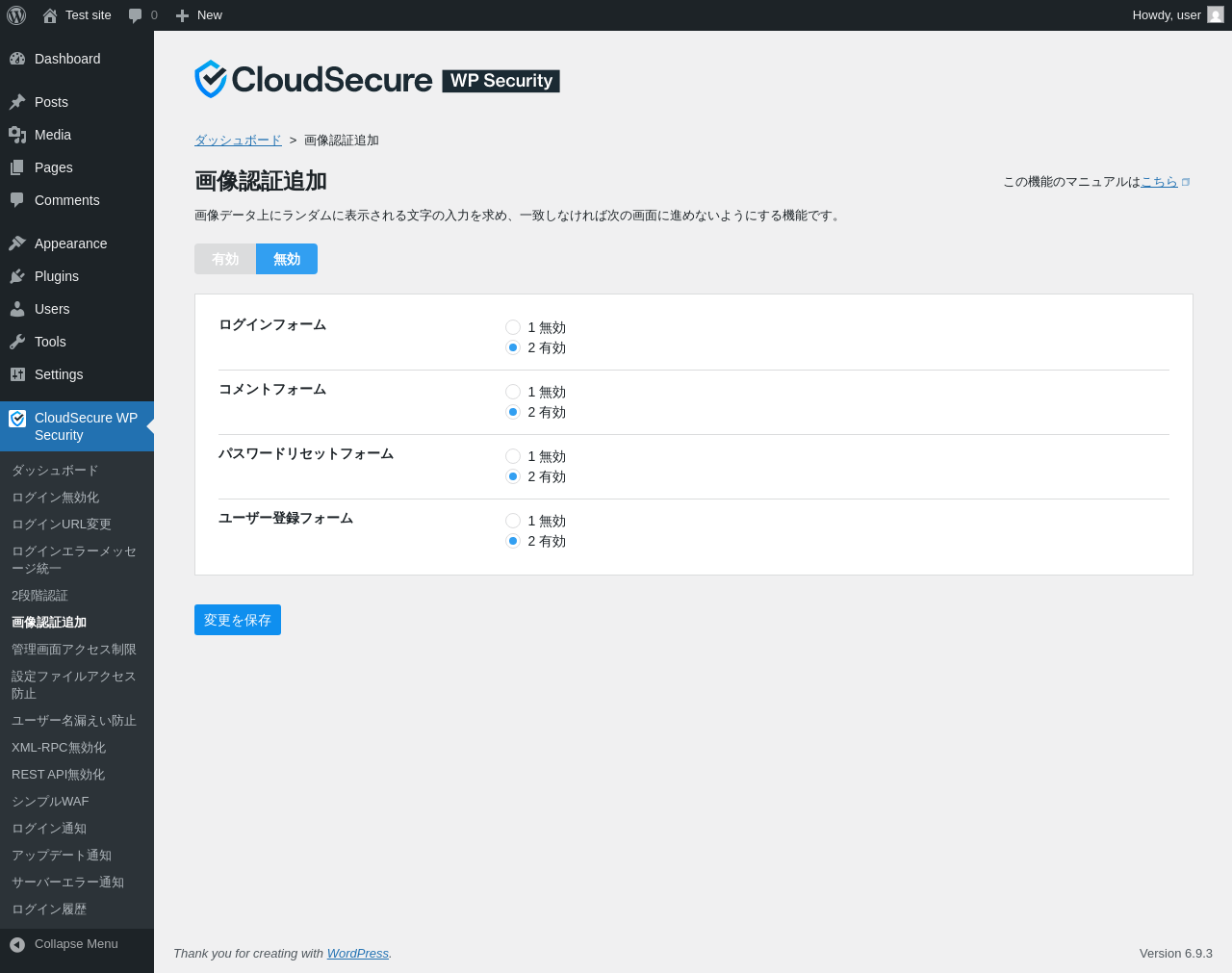Click the Dashboard gauge icon

point(17,59)
